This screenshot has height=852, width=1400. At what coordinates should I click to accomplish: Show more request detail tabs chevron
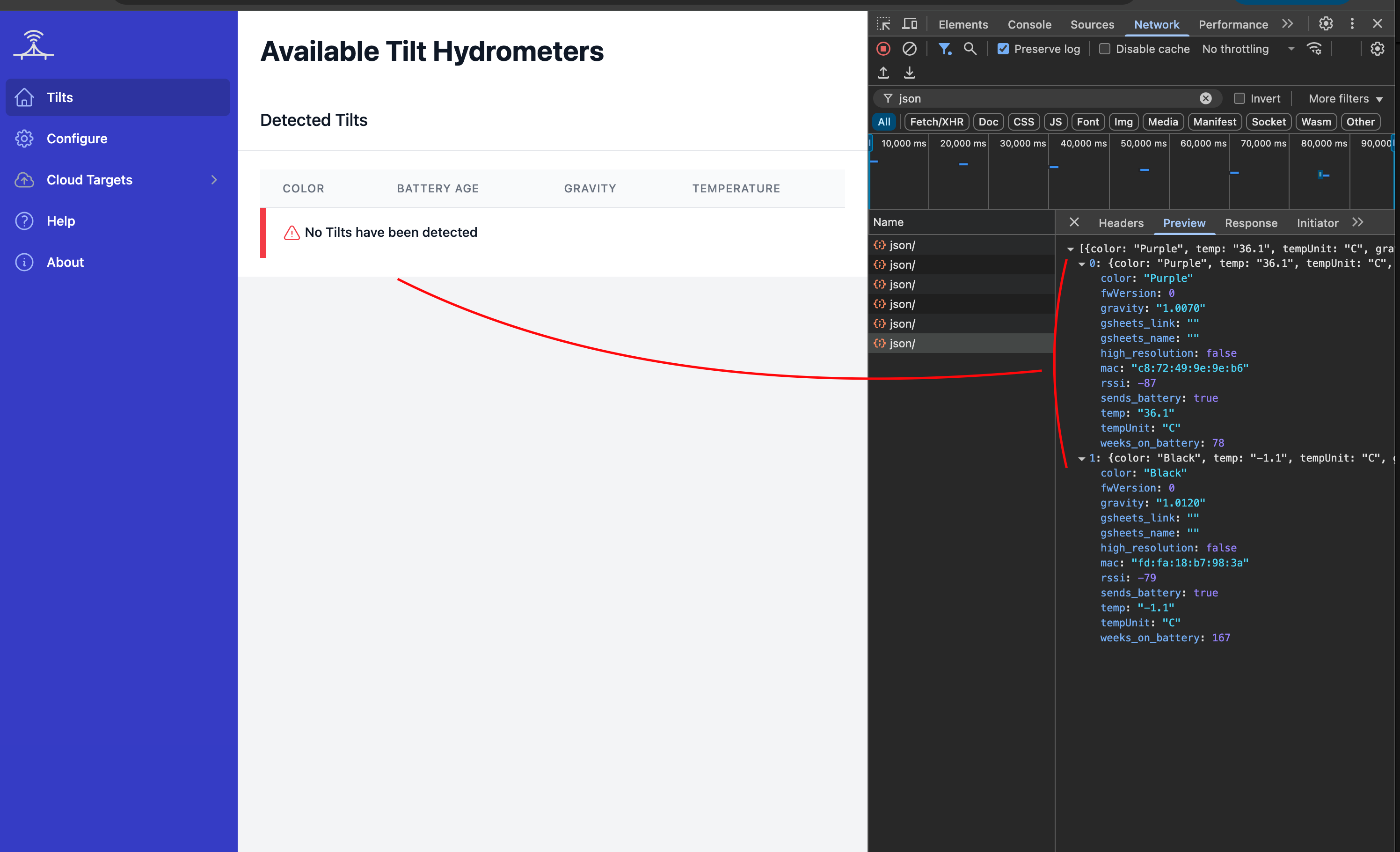coord(1357,222)
